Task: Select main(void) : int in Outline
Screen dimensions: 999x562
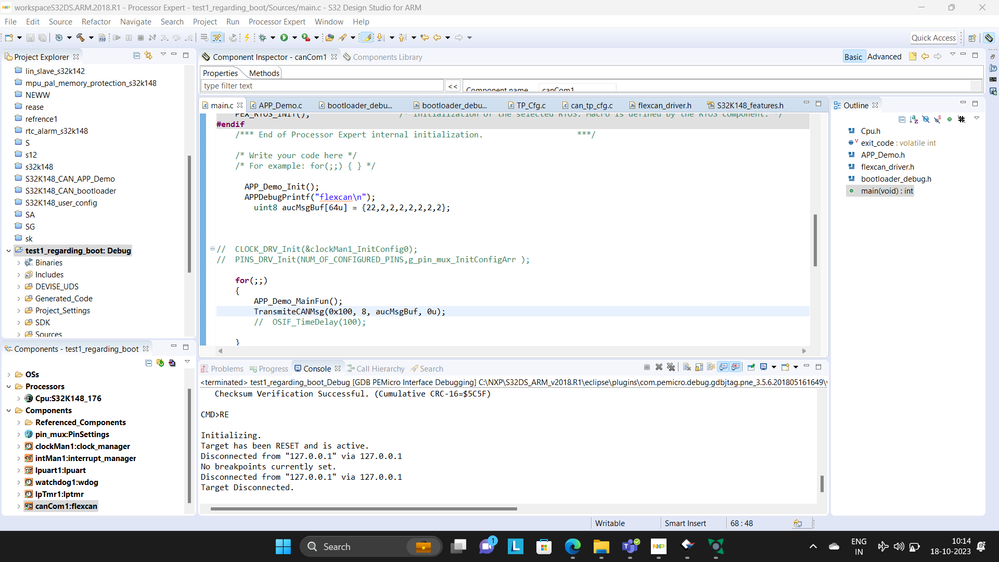Action: 886,191
